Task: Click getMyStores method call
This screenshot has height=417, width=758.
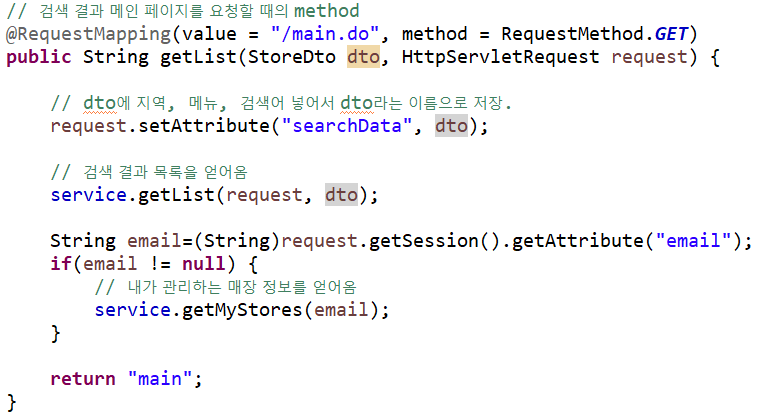Action: (242, 310)
